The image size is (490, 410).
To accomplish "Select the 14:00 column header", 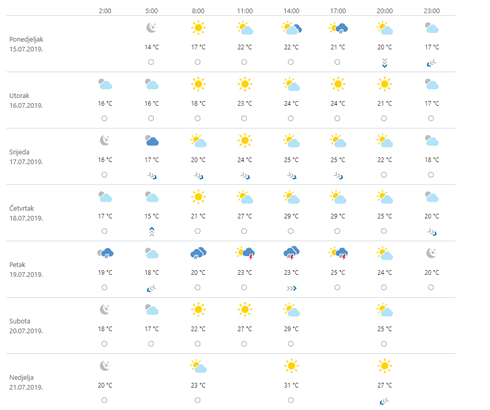I will (x=291, y=11).
